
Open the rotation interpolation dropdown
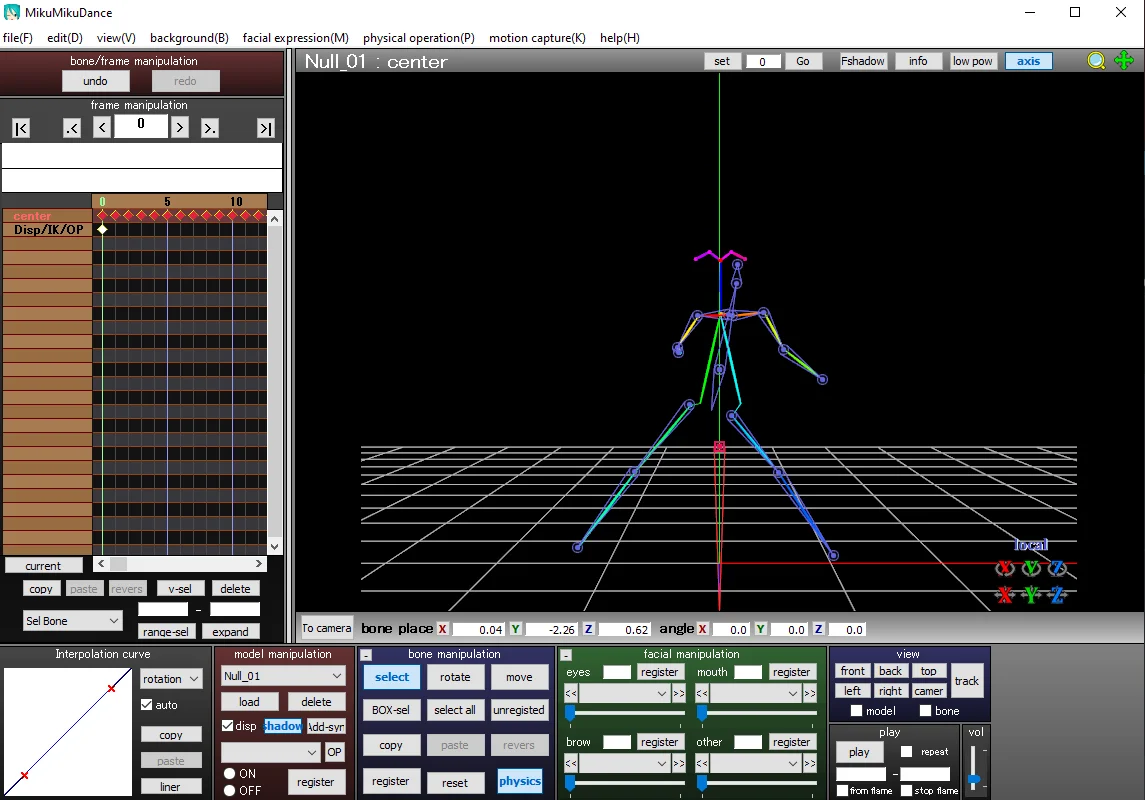pyautogui.click(x=171, y=679)
